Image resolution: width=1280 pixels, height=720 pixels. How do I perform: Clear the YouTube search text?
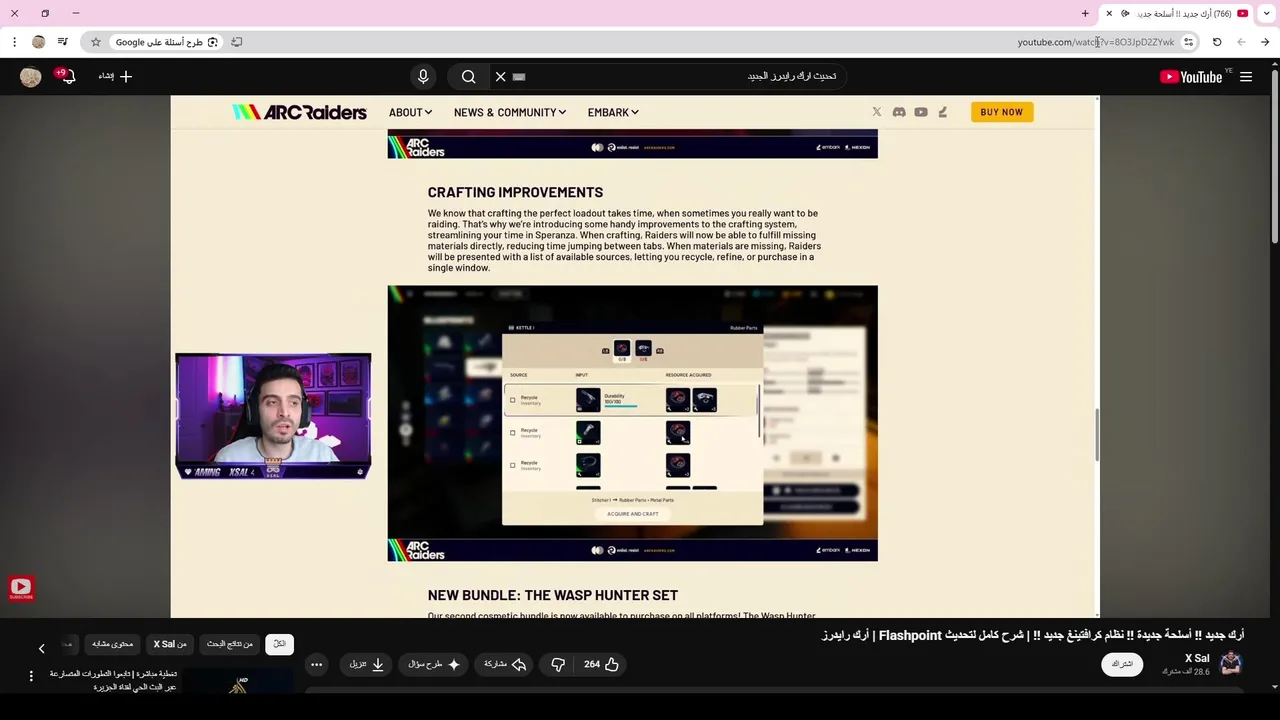pos(501,77)
